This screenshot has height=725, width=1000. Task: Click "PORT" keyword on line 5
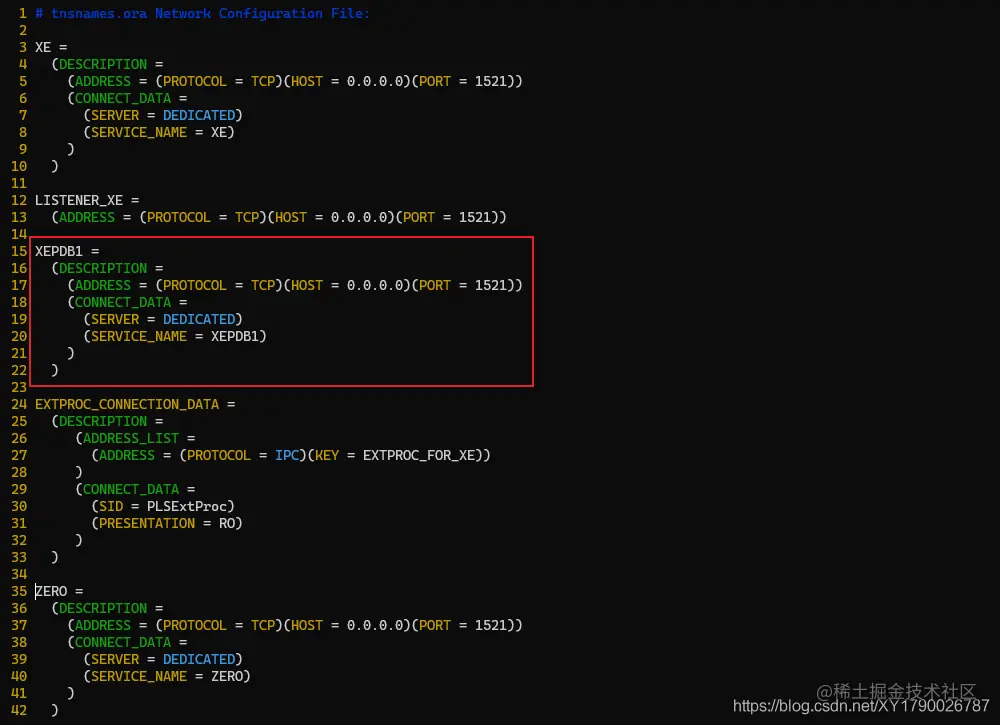coord(435,82)
